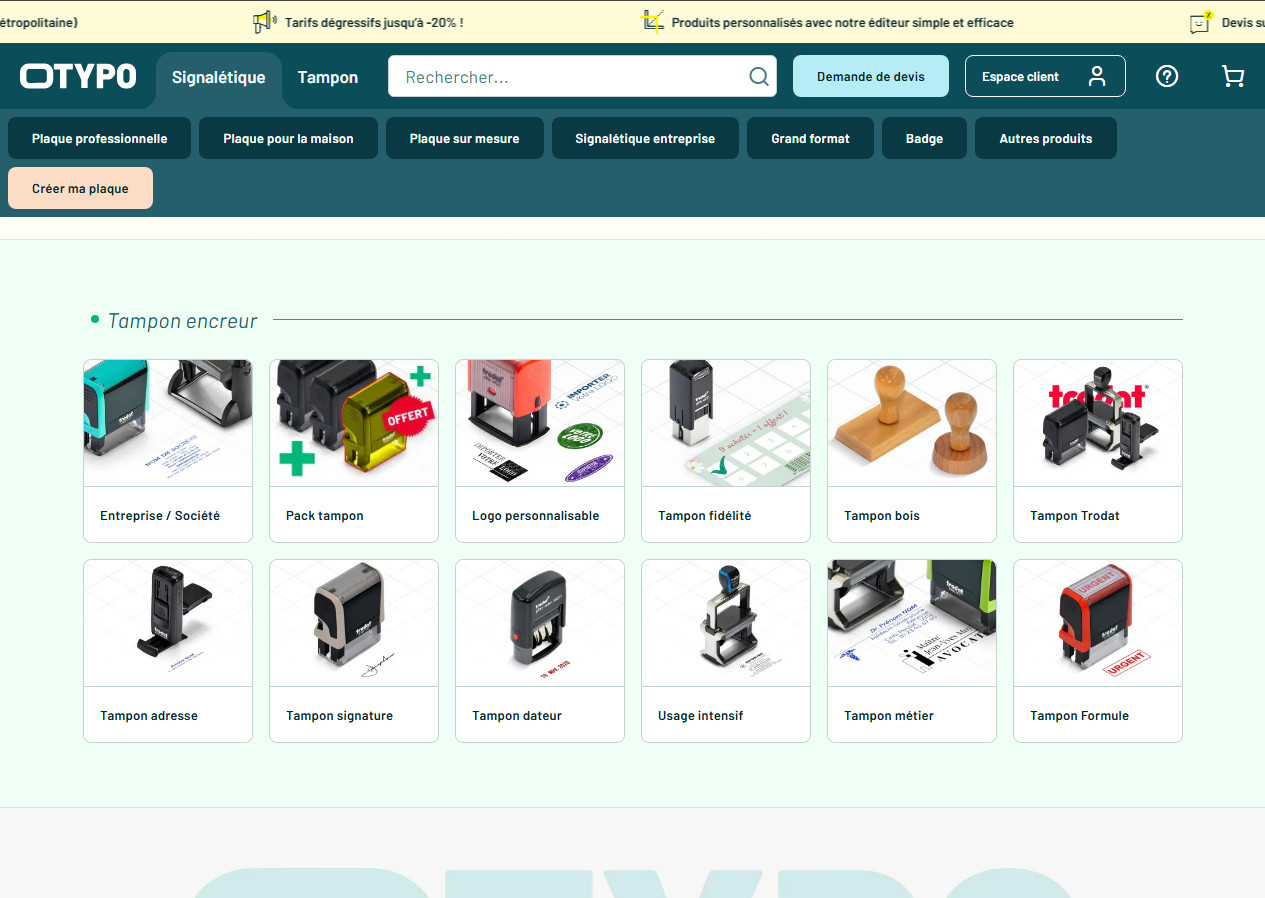Expand the Signalétique entreprise menu
This screenshot has height=898, width=1265.
645,139
